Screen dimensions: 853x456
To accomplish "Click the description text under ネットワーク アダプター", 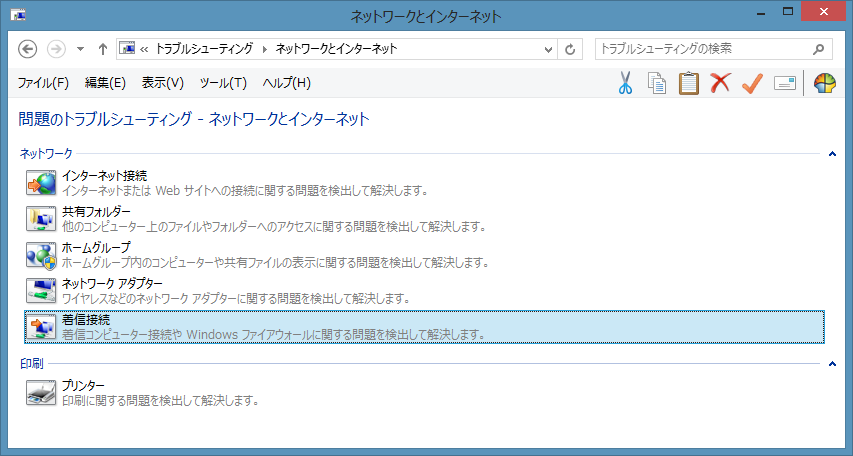I will pos(236,298).
